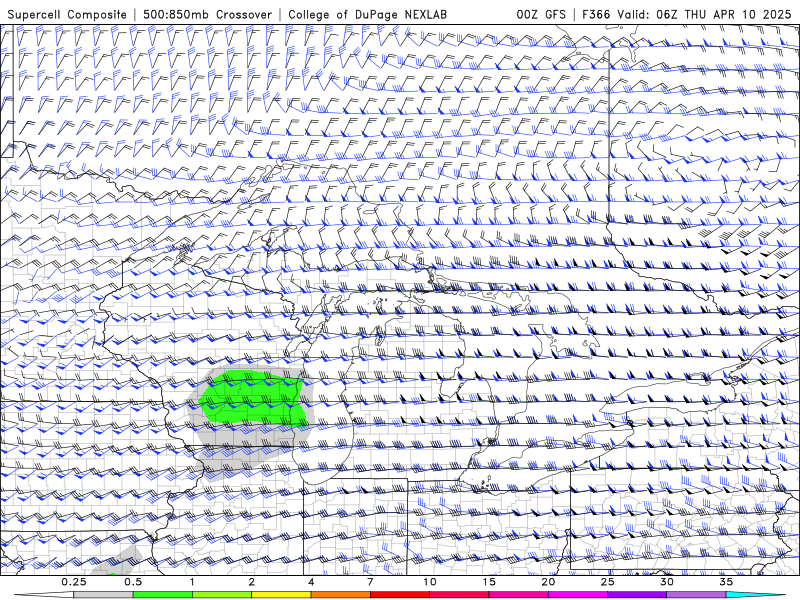The image size is (800, 600).
Task: Click the colorbar label '35'
Action: point(726,582)
